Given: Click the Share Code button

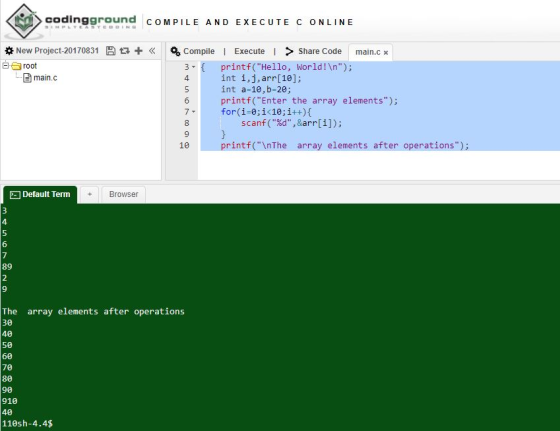Looking at the screenshot, I should [314, 51].
